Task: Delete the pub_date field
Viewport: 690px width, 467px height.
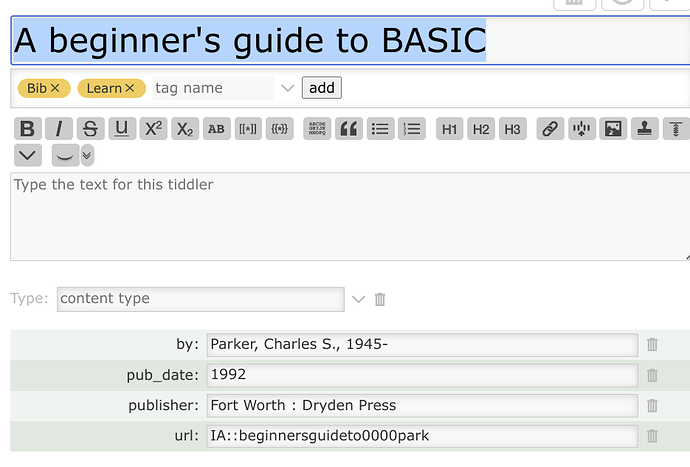Action: [652, 375]
